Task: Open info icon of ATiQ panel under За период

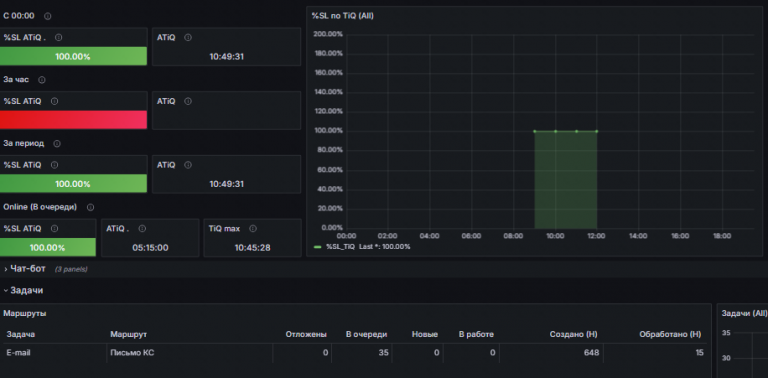Action: (188, 165)
